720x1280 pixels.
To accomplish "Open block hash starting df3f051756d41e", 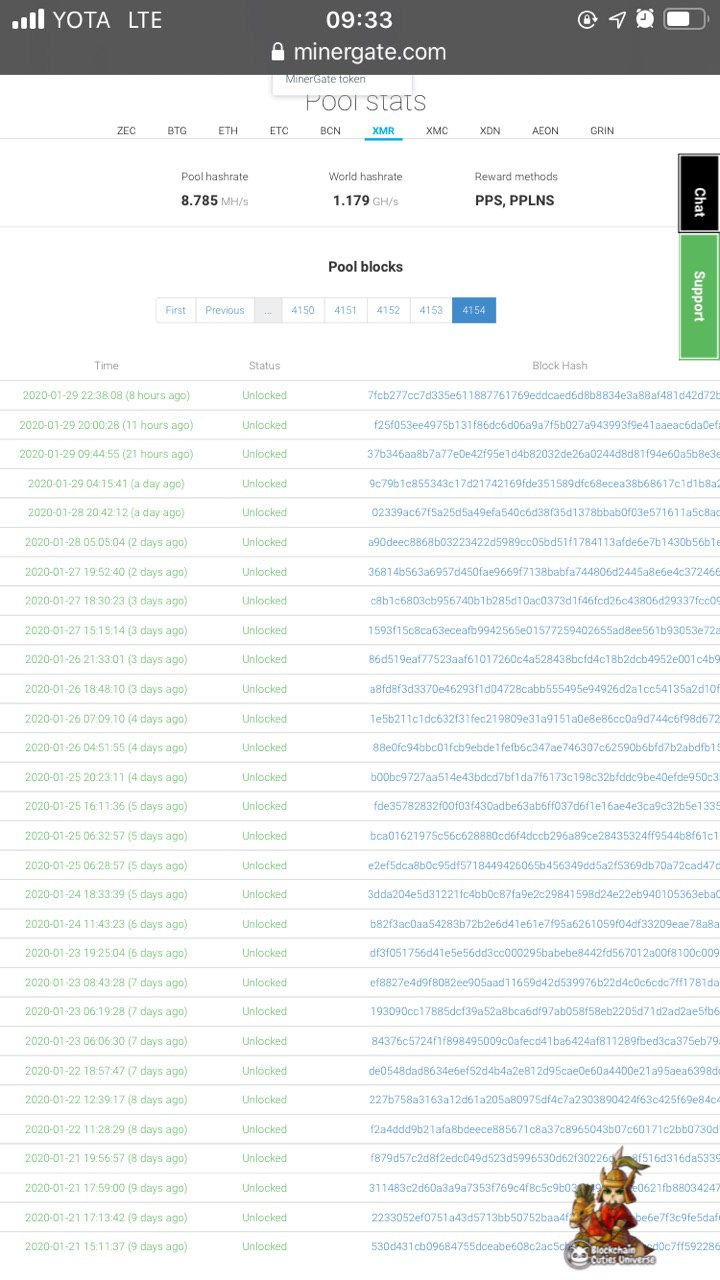I will (x=544, y=954).
